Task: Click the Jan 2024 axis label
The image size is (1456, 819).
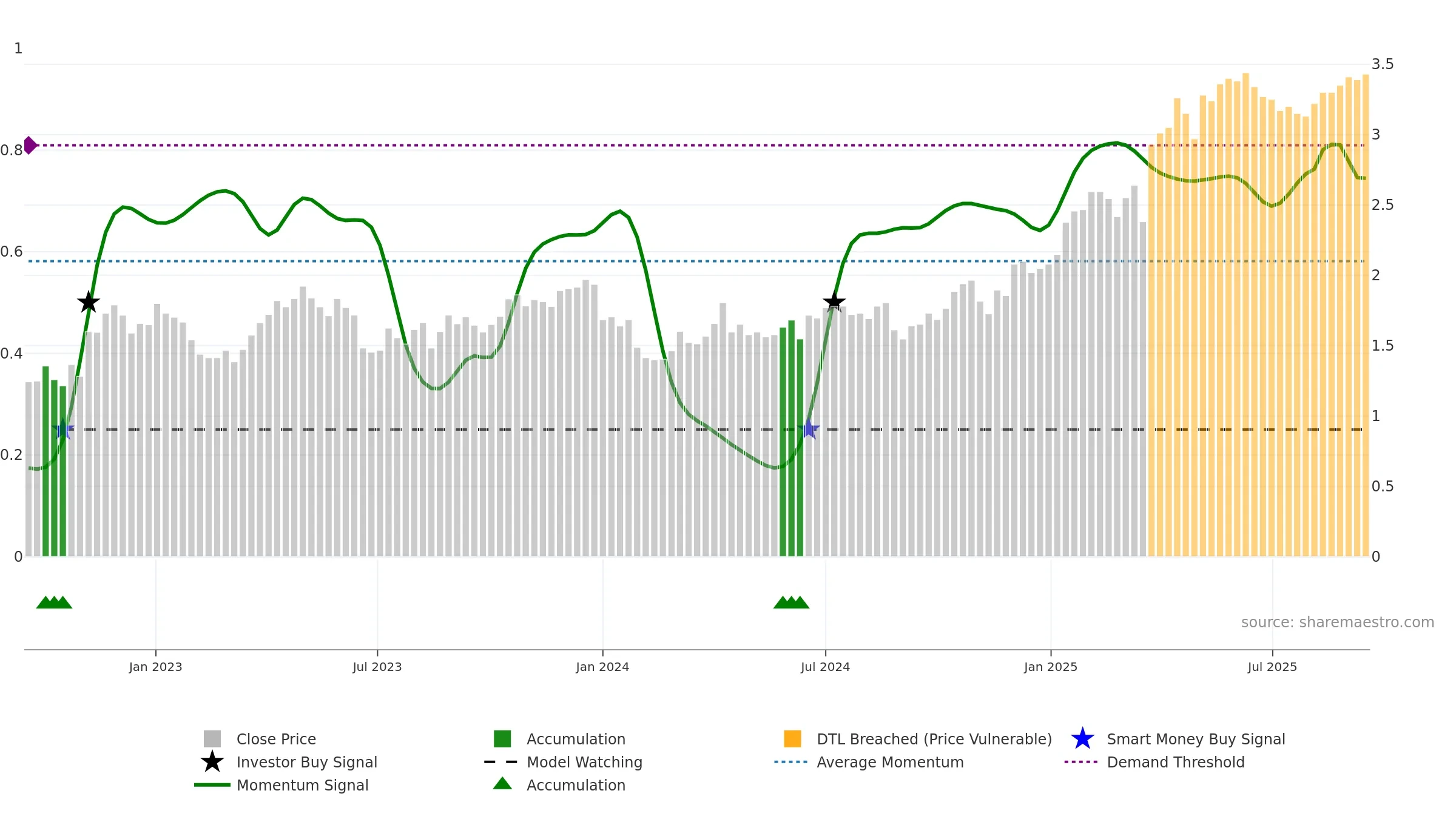Action: pyautogui.click(x=602, y=667)
